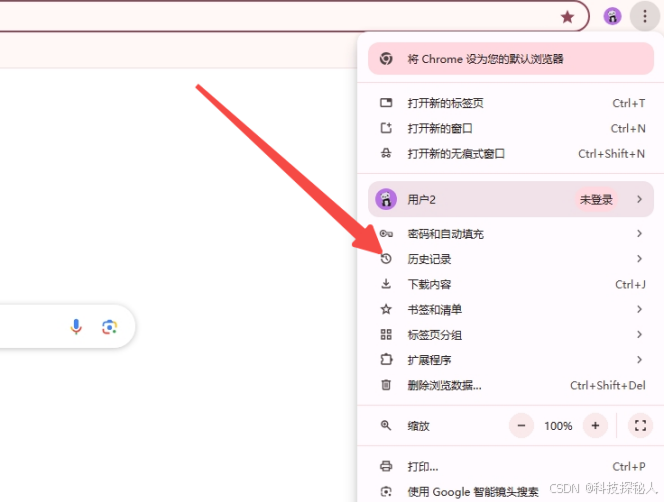
Task: Open the profile avatar in toolbar
Action: click(612, 17)
